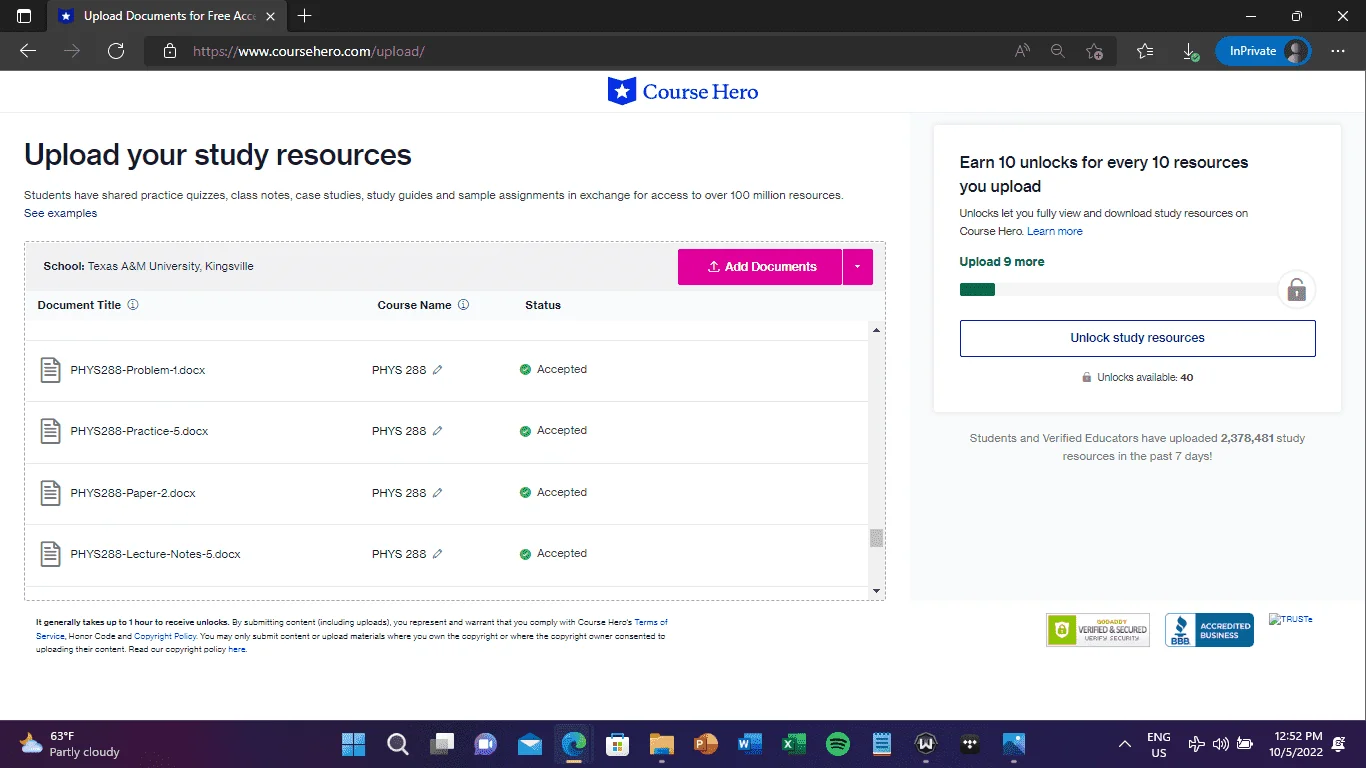Open the Learn more link
The image size is (1366, 768).
click(1055, 231)
